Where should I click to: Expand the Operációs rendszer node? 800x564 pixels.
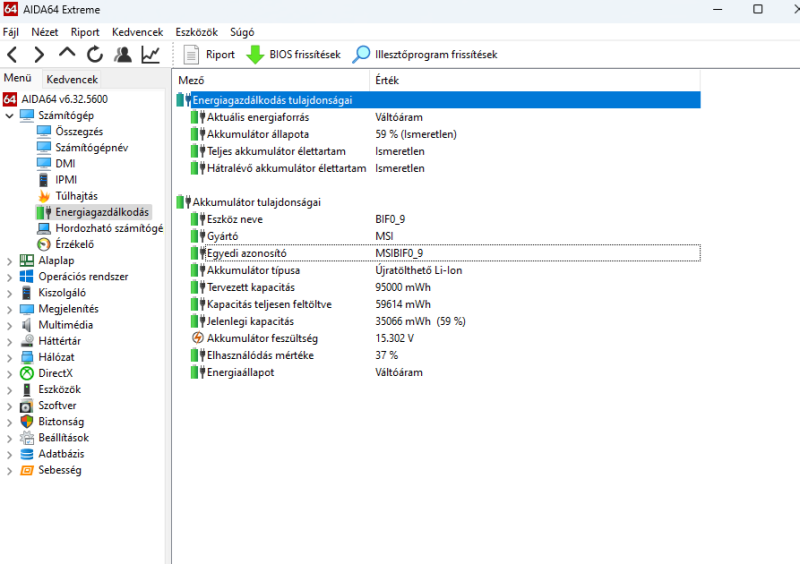click(9, 277)
